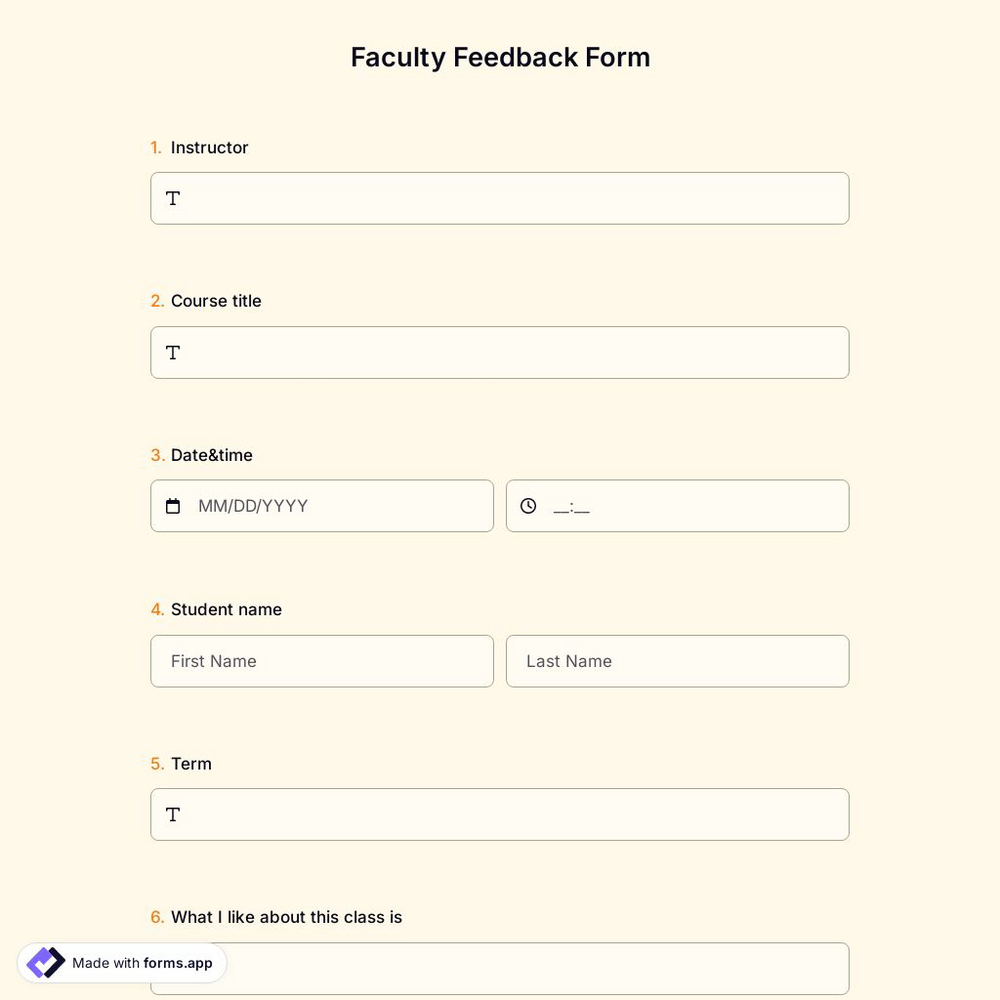Image resolution: width=1000 pixels, height=1000 pixels.
Task: Click the clock icon in the time field
Action: 528,505
